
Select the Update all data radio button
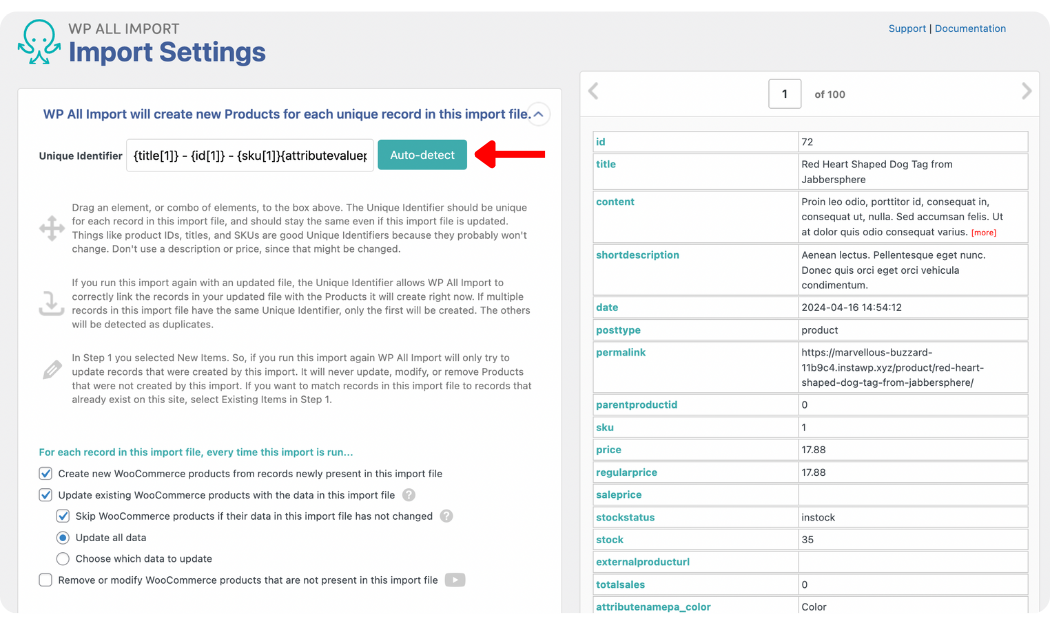click(x=63, y=538)
